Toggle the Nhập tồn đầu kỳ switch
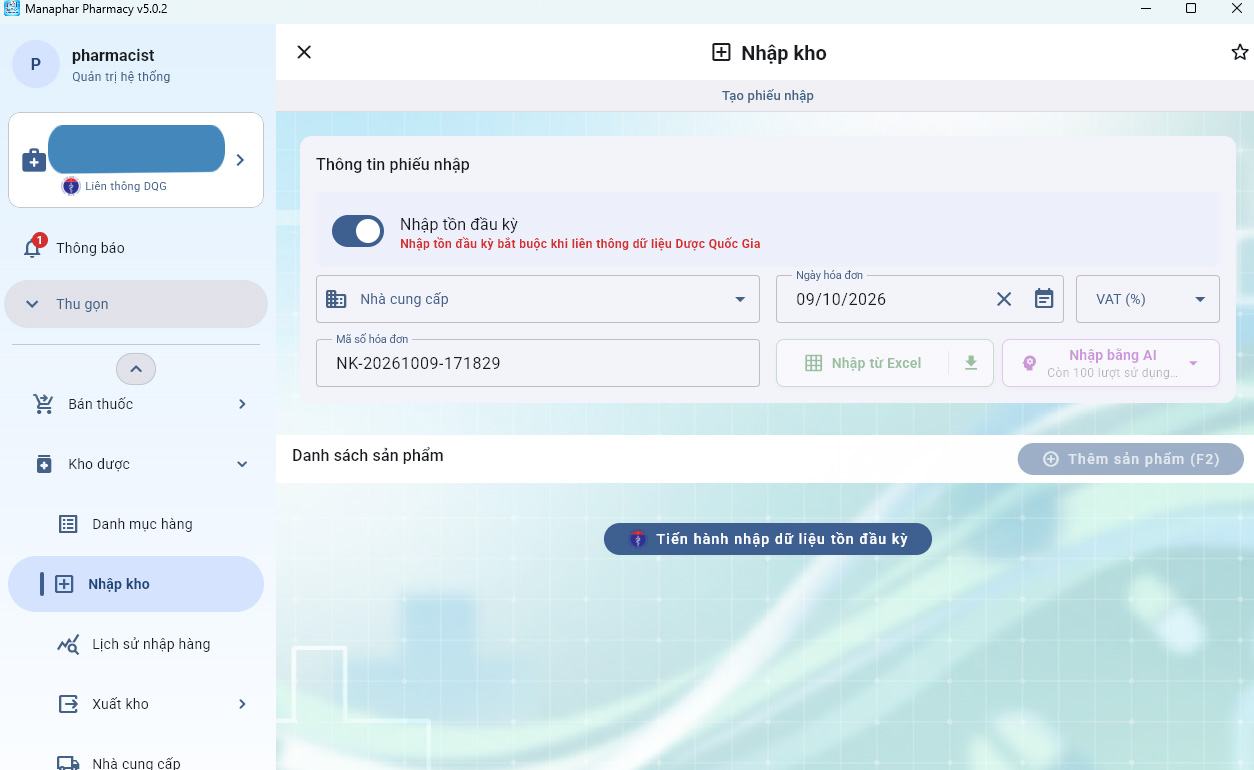Screen dimensions: 1254x770 click(x=358, y=231)
